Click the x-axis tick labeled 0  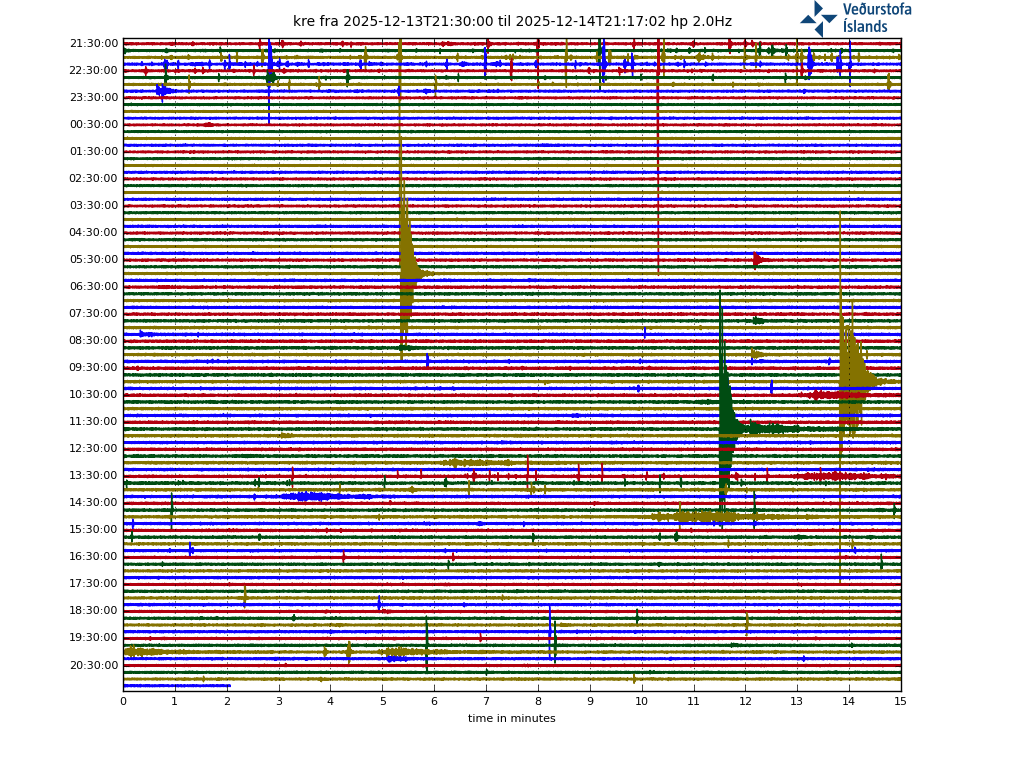click(123, 702)
